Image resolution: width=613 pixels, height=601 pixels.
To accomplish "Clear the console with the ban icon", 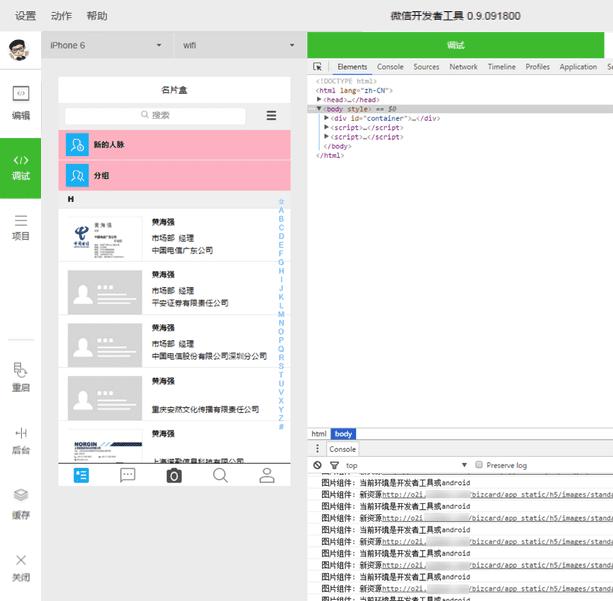I will (317, 465).
